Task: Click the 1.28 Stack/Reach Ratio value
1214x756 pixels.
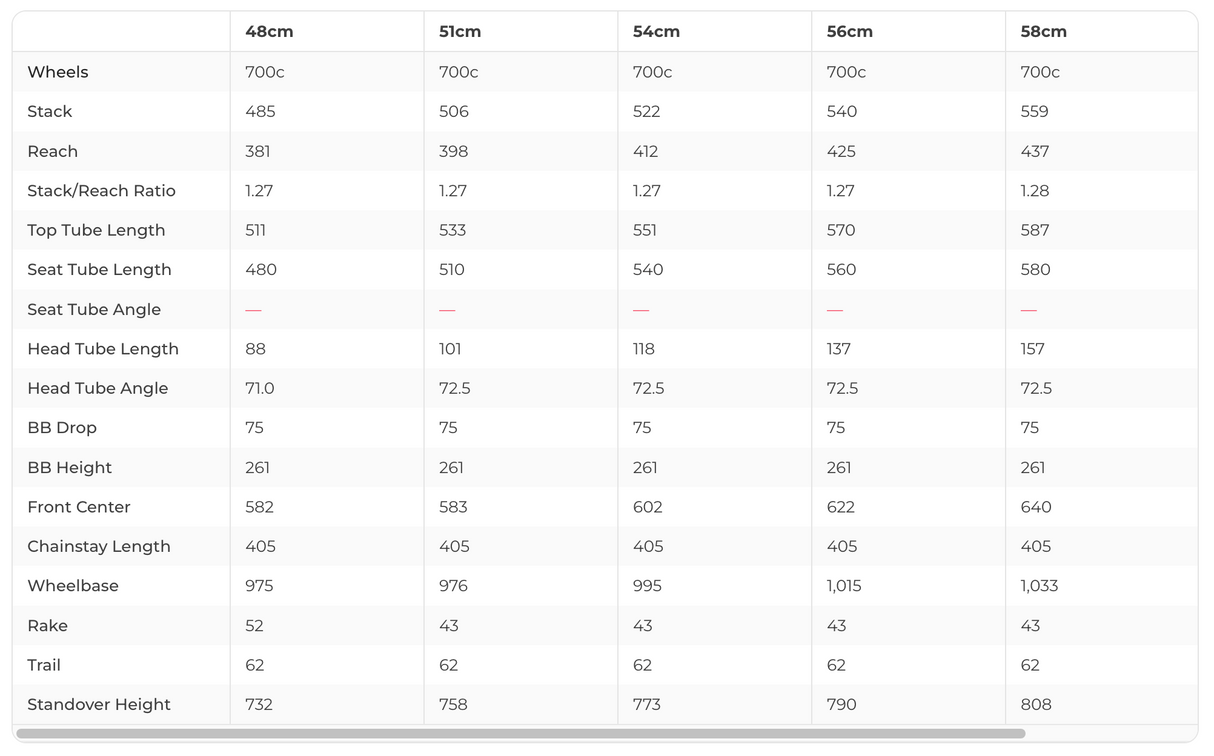Action: (1035, 191)
